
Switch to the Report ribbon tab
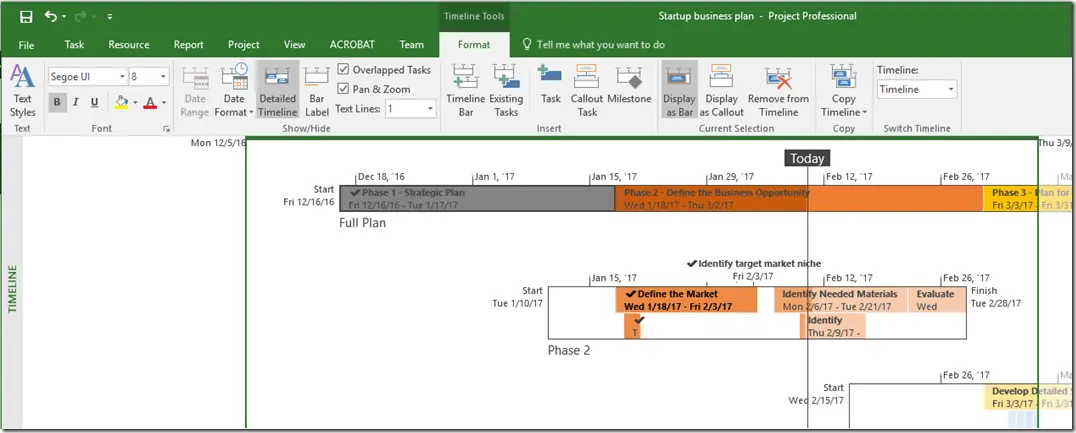point(188,45)
